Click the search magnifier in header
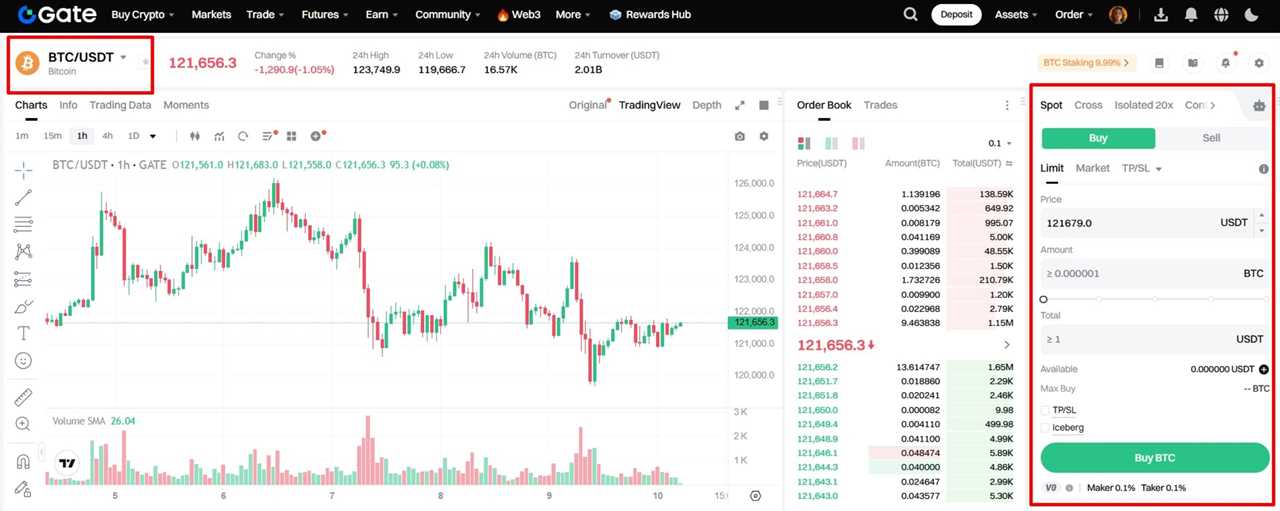The image size is (1280, 511). coord(910,15)
